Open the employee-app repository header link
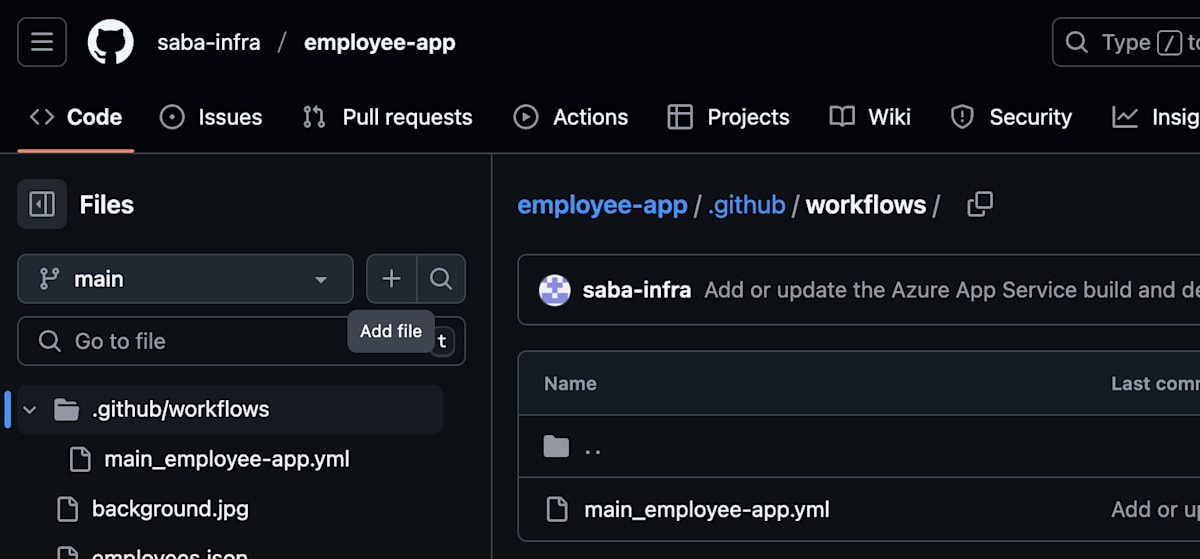The image size is (1200, 559). coord(380,42)
